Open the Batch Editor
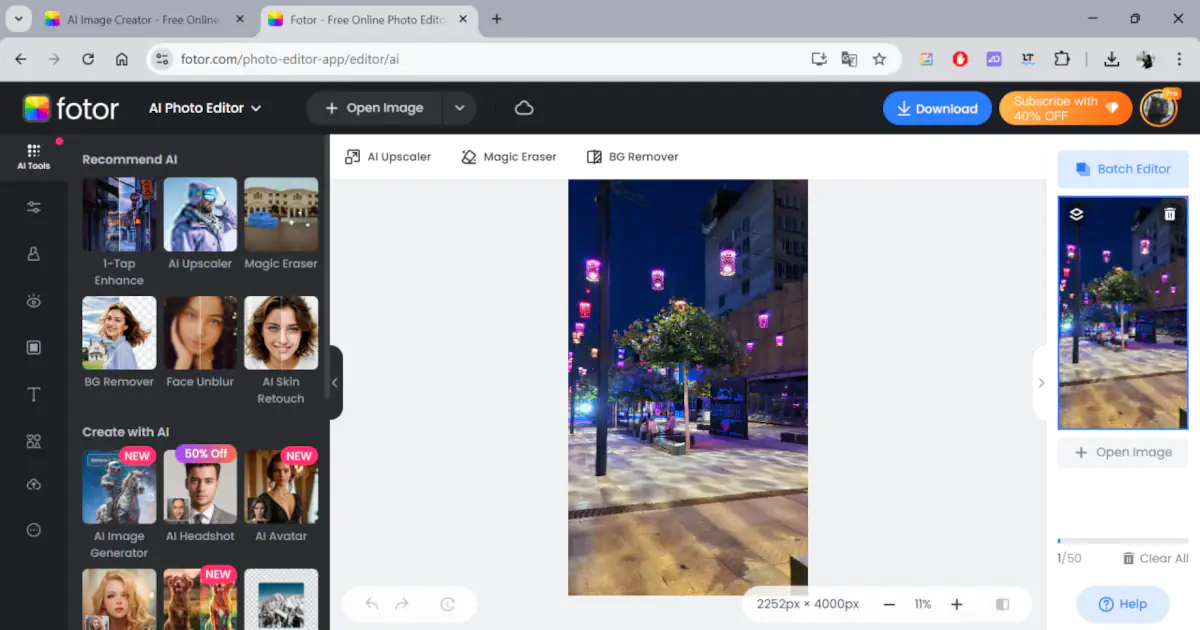 [x=1123, y=169]
